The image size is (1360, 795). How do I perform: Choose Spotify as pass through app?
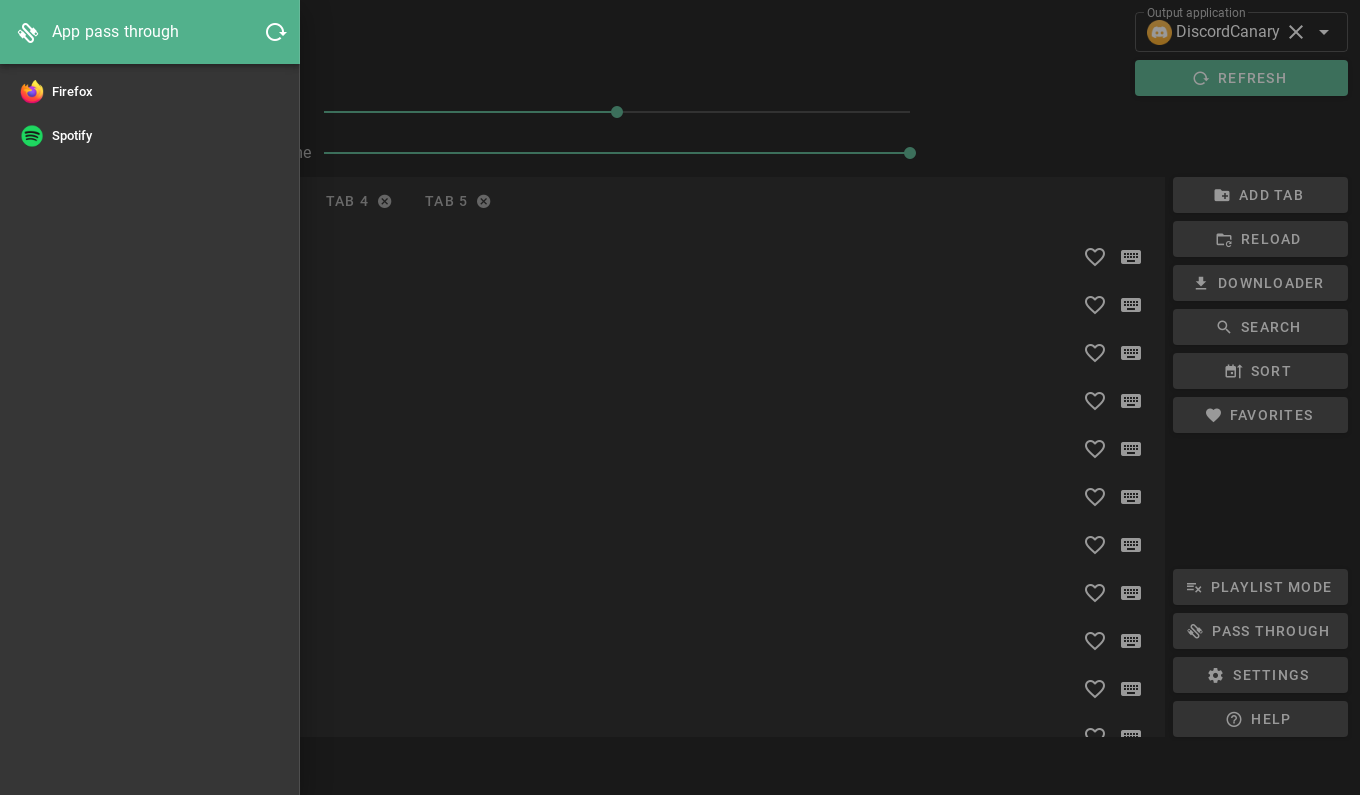click(x=150, y=136)
